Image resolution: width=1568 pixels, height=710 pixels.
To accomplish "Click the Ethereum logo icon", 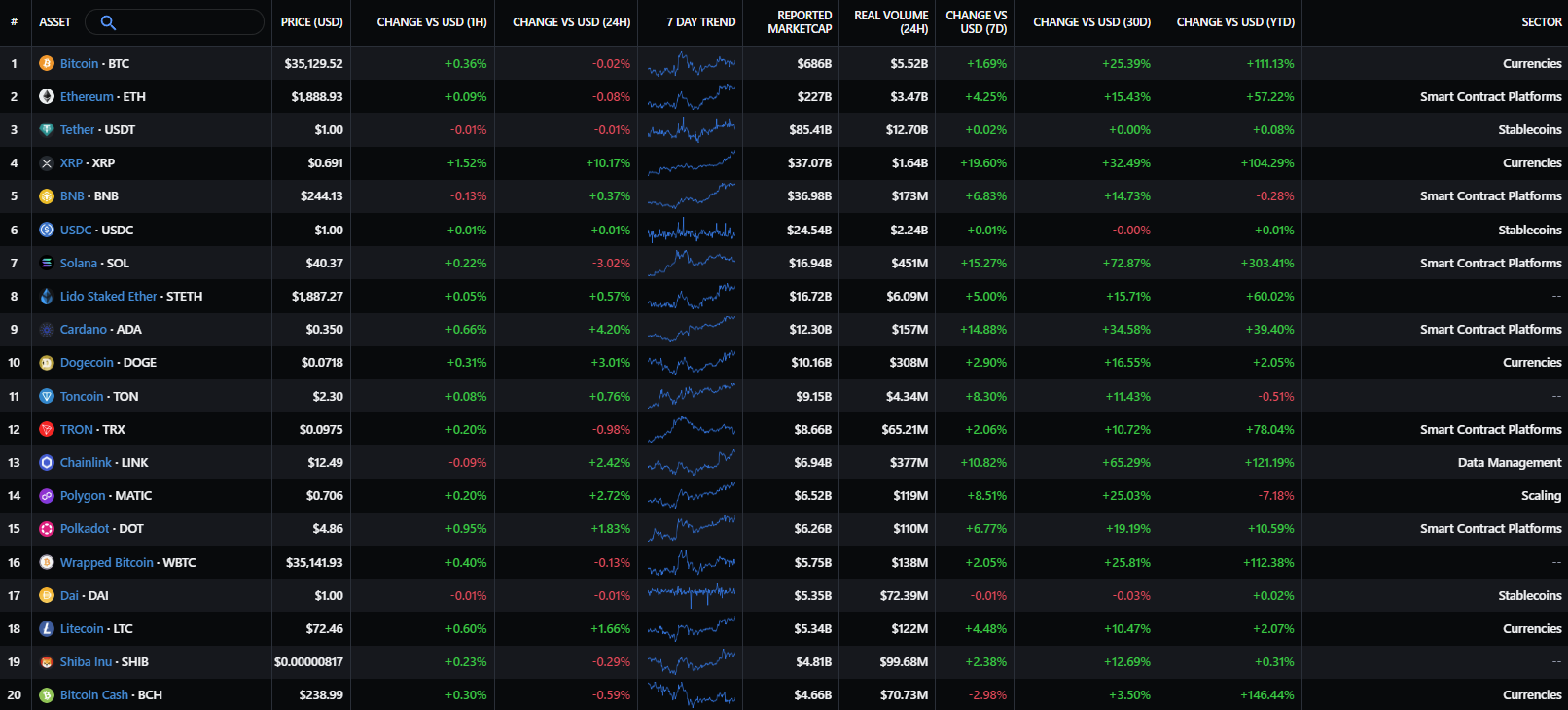I will coord(46,96).
